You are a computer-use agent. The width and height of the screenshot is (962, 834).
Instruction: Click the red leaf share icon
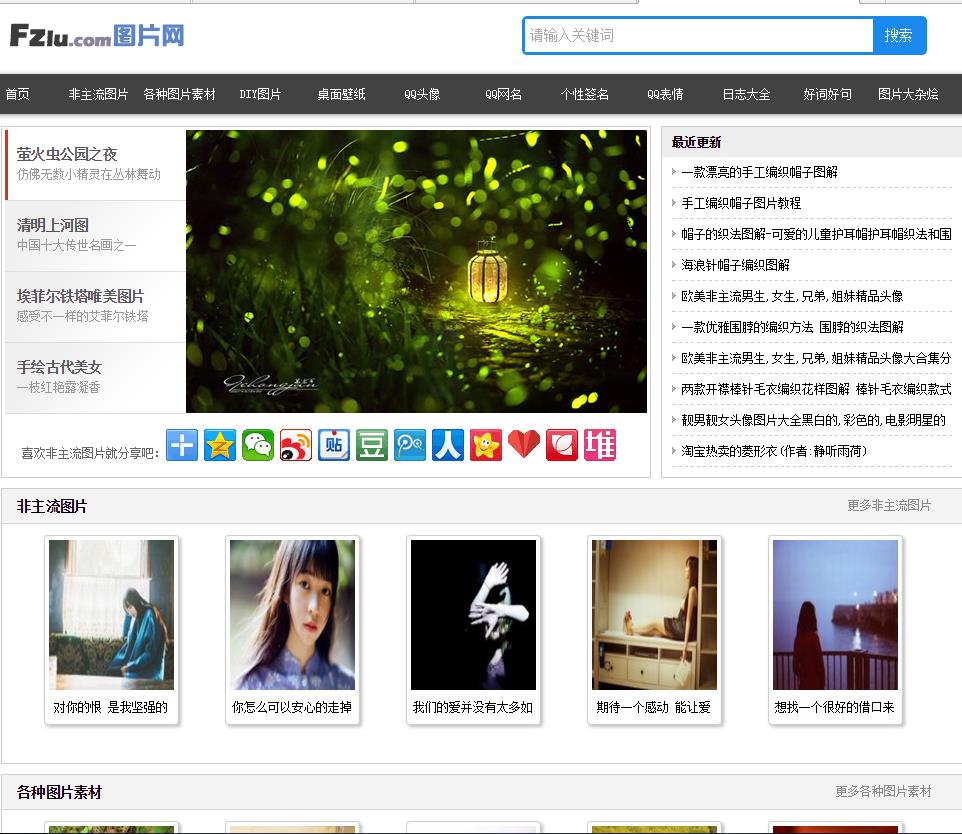[562, 445]
